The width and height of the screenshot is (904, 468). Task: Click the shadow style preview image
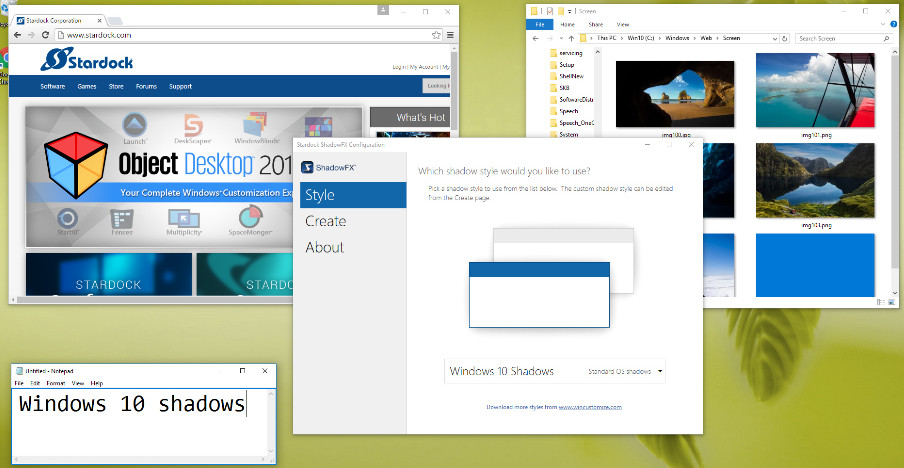pos(551,278)
